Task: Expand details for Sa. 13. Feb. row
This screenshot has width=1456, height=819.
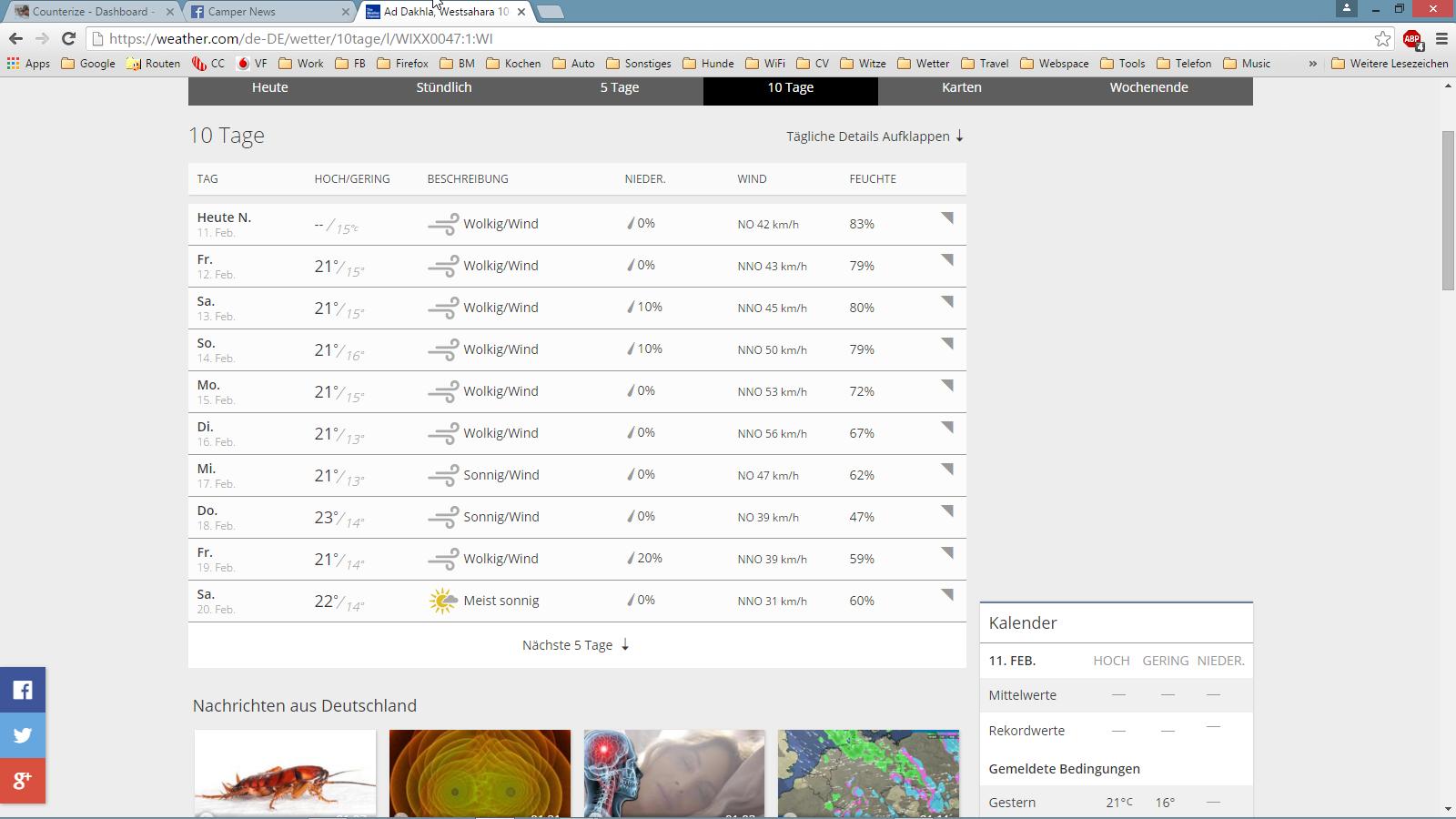Action: coord(947,301)
